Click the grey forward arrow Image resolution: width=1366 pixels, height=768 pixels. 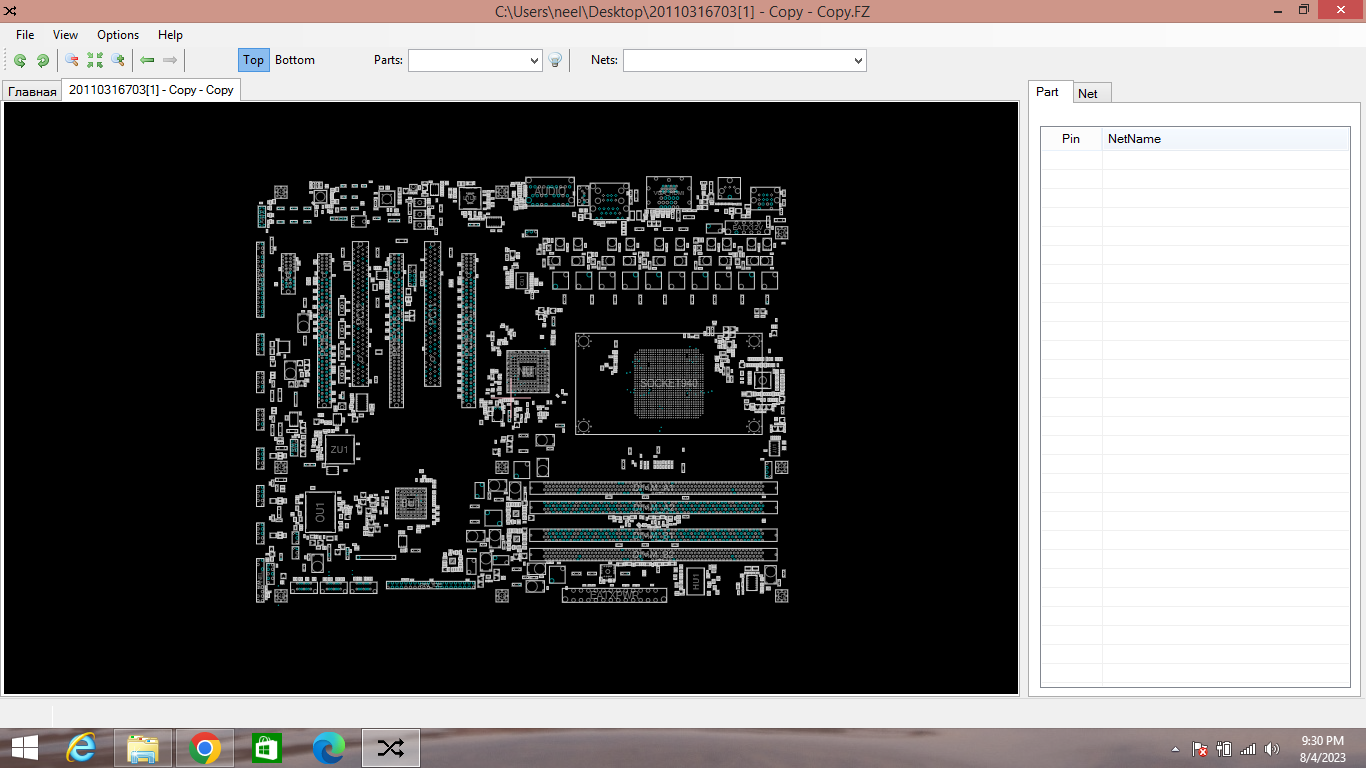coord(170,60)
